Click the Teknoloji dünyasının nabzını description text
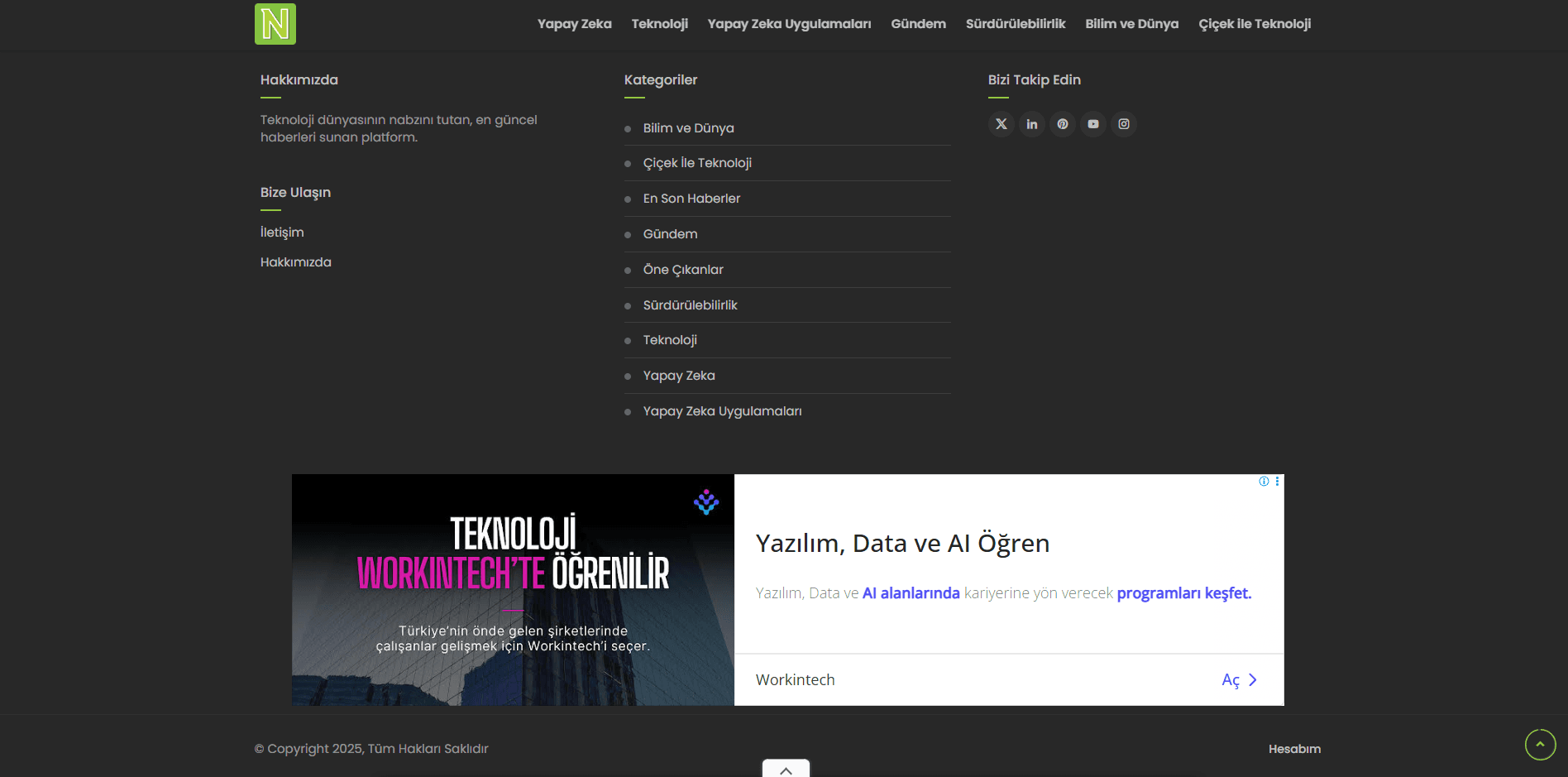Viewport: 1568px width, 777px height. click(x=399, y=128)
